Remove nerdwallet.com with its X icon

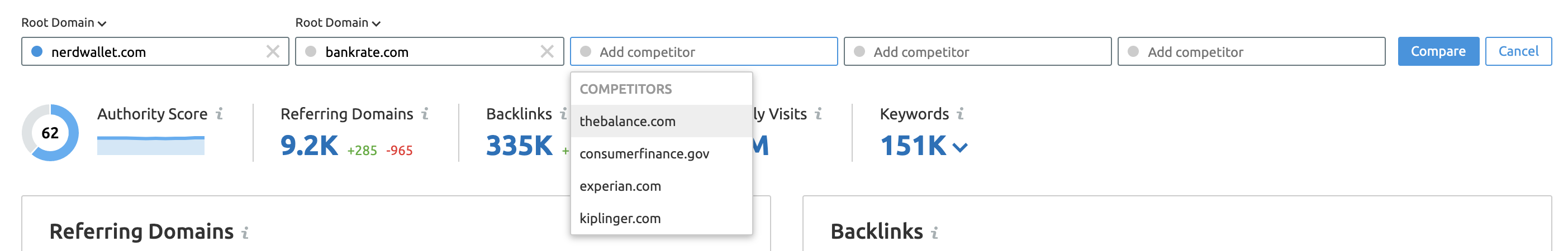(273, 52)
